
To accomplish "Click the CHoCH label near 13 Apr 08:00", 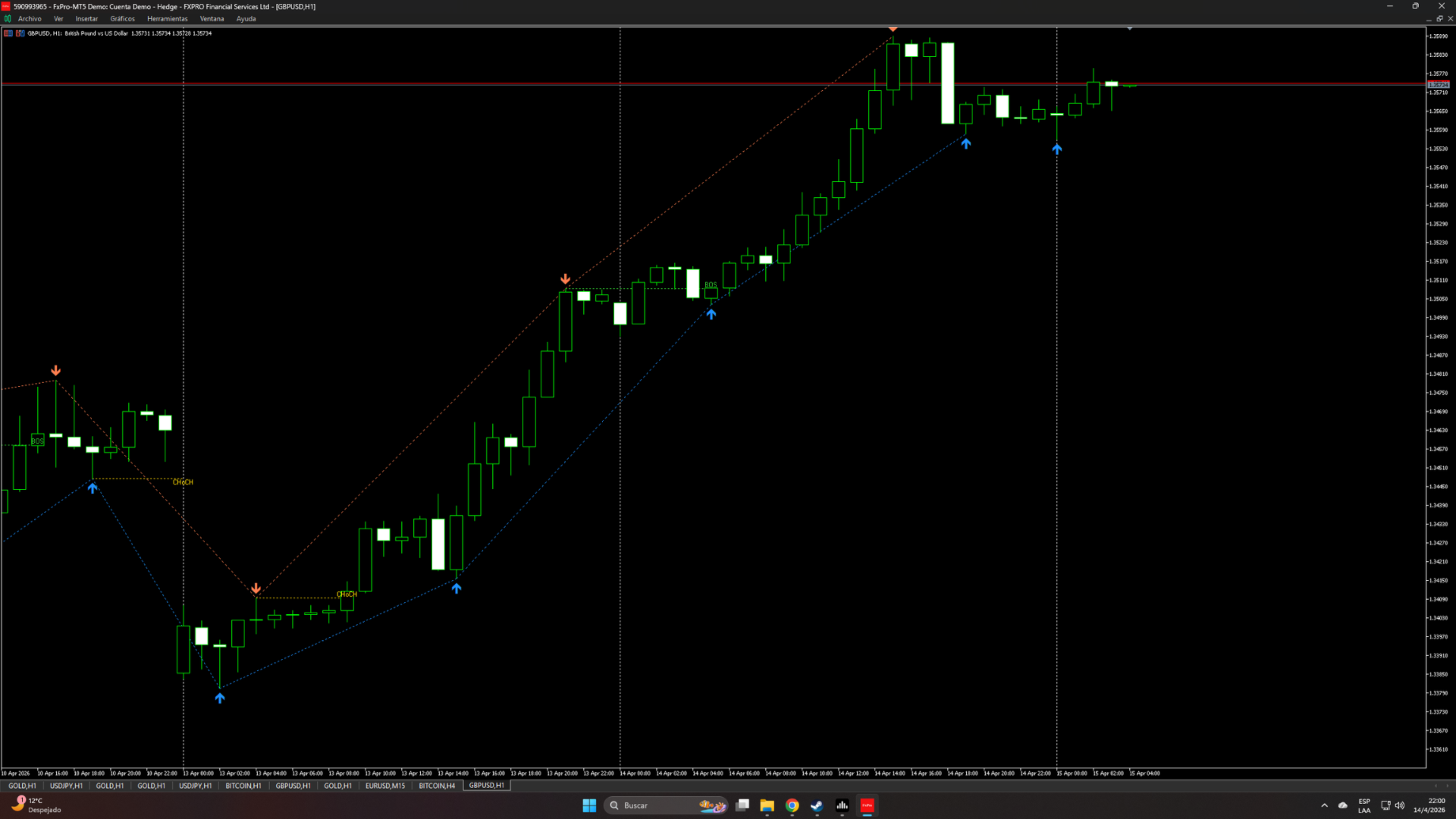I will [347, 594].
